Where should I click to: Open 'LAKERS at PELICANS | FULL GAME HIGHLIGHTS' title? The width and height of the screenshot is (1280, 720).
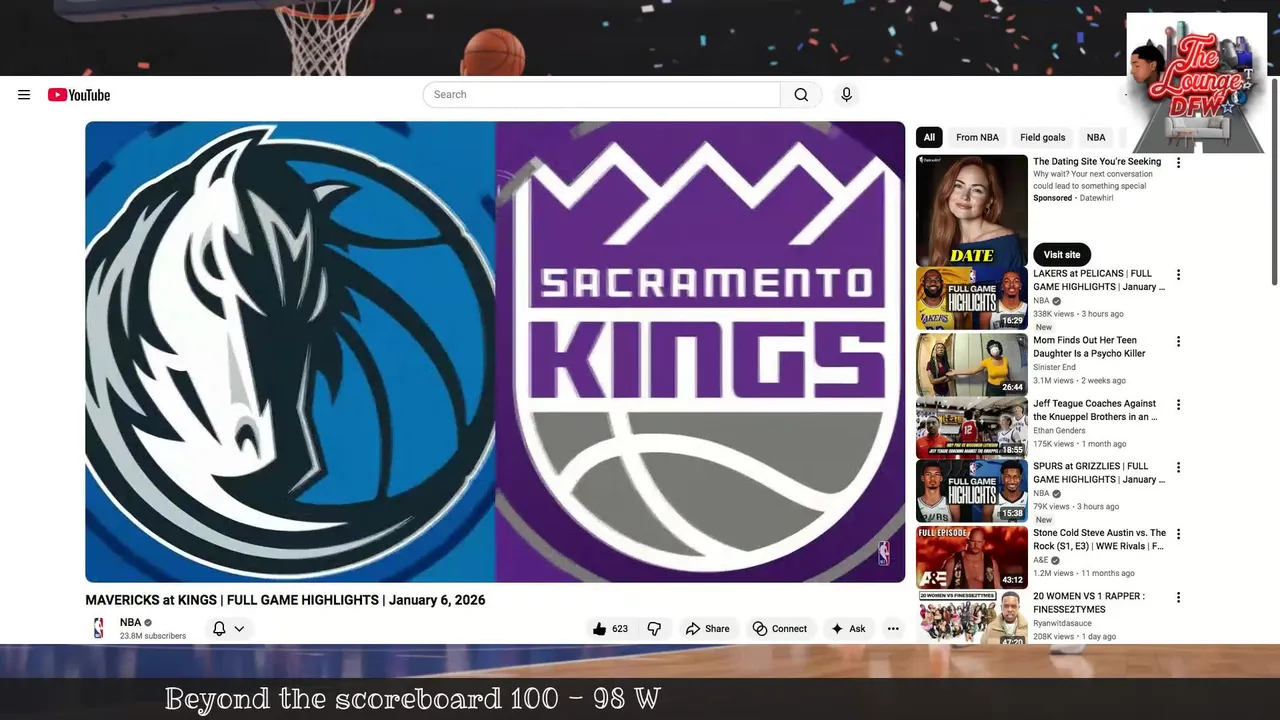pos(1099,280)
